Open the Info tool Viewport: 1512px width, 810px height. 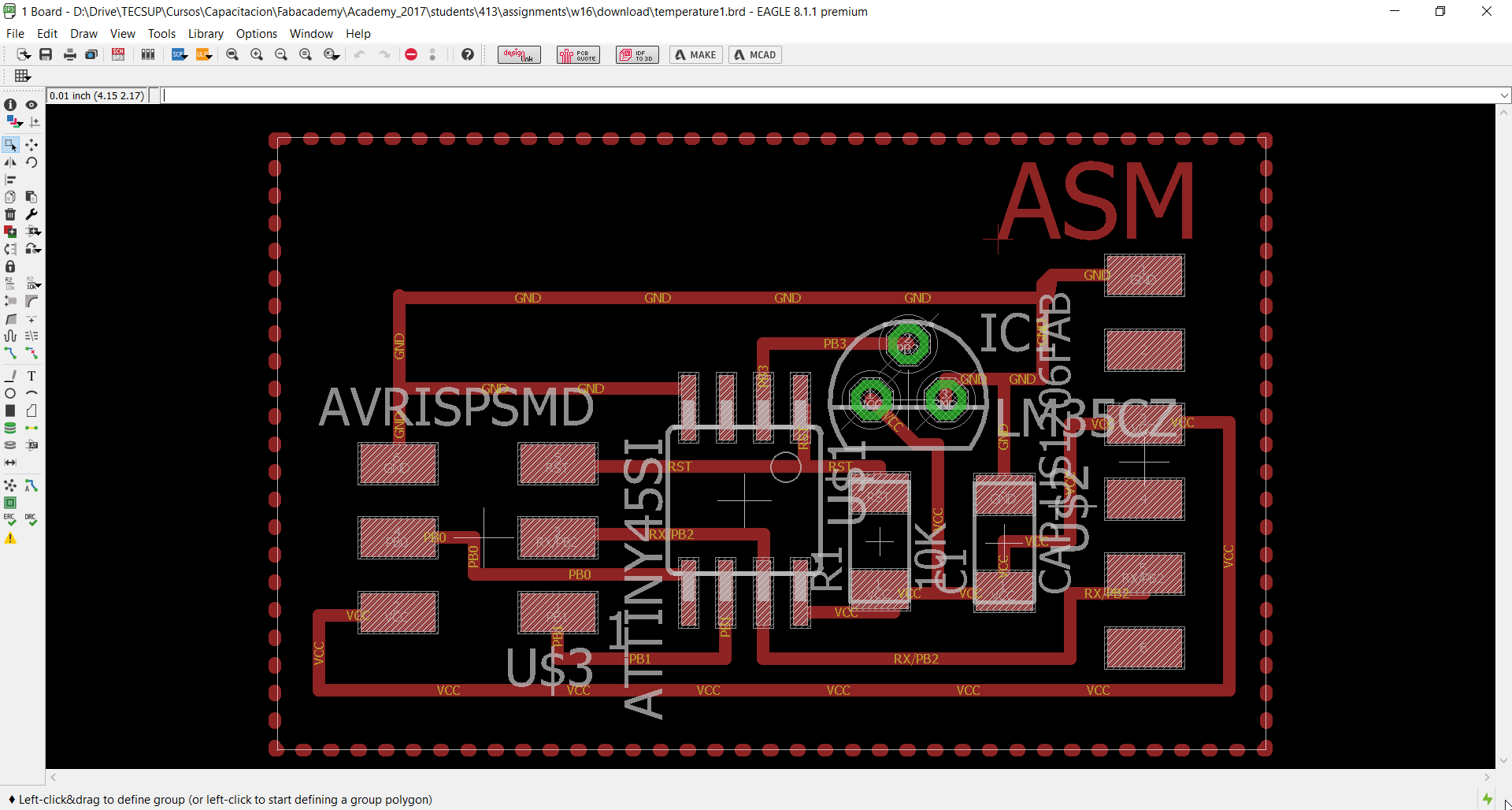10,105
